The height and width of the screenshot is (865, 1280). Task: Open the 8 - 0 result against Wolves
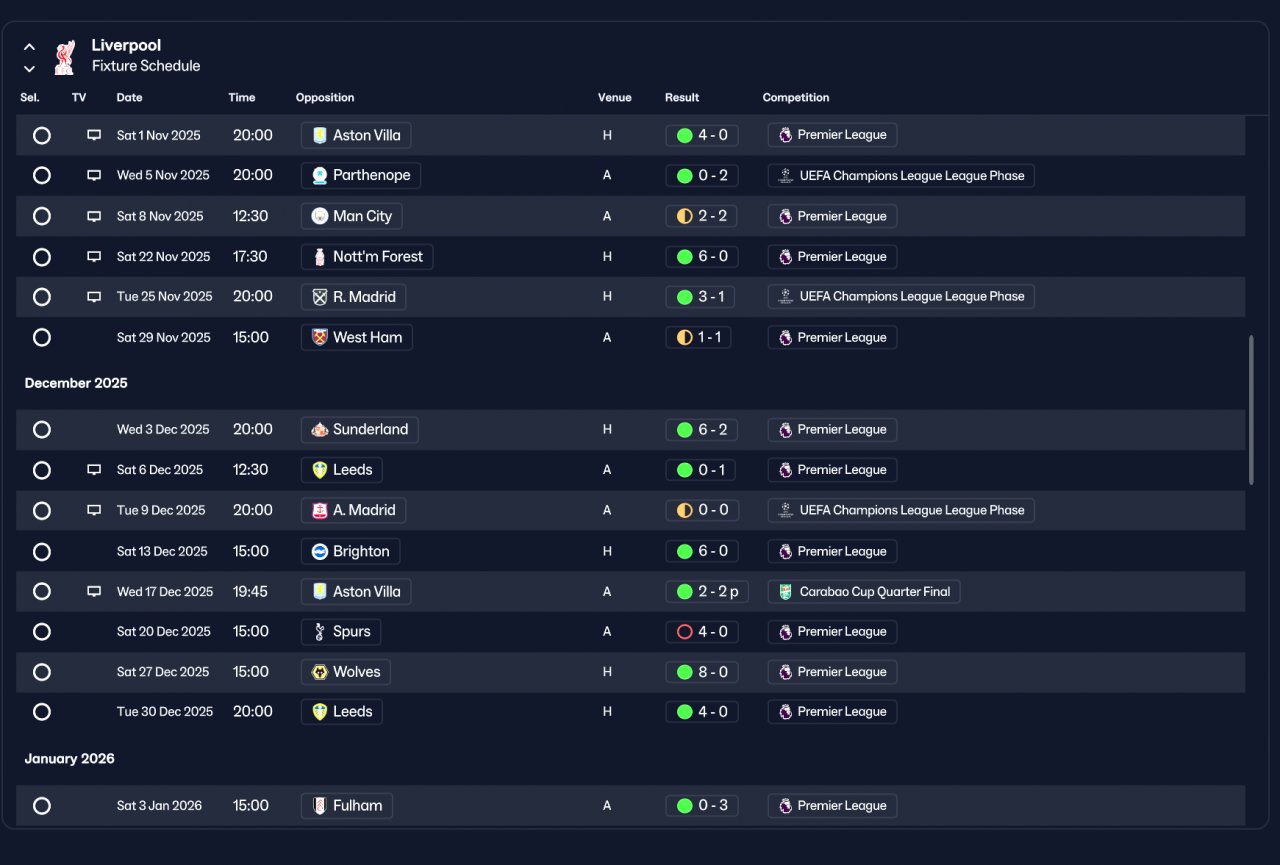702,672
